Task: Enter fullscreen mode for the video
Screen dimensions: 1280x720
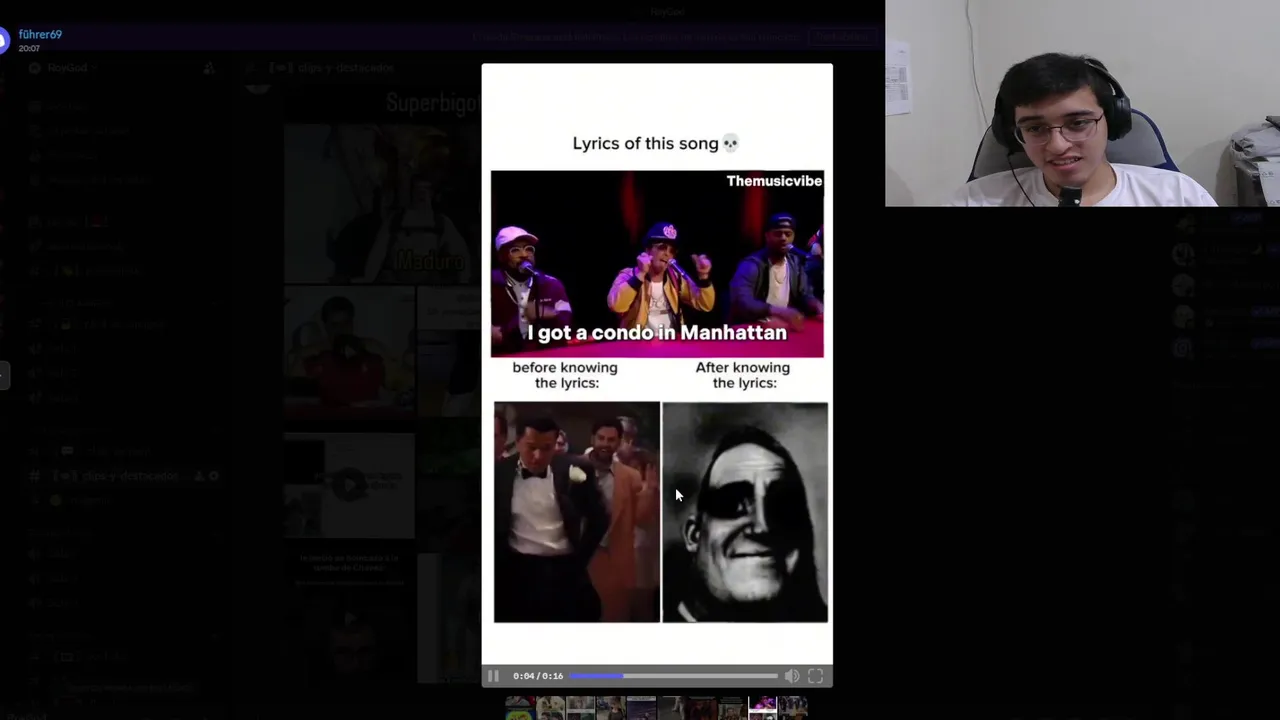Action: click(x=816, y=676)
